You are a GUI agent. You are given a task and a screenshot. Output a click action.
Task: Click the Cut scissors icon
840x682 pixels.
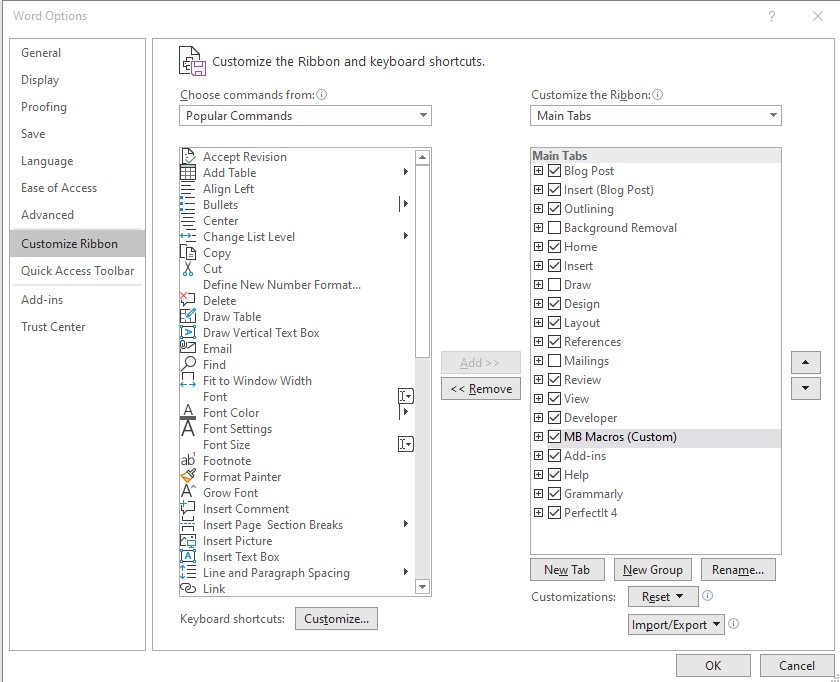click(189, 269)
